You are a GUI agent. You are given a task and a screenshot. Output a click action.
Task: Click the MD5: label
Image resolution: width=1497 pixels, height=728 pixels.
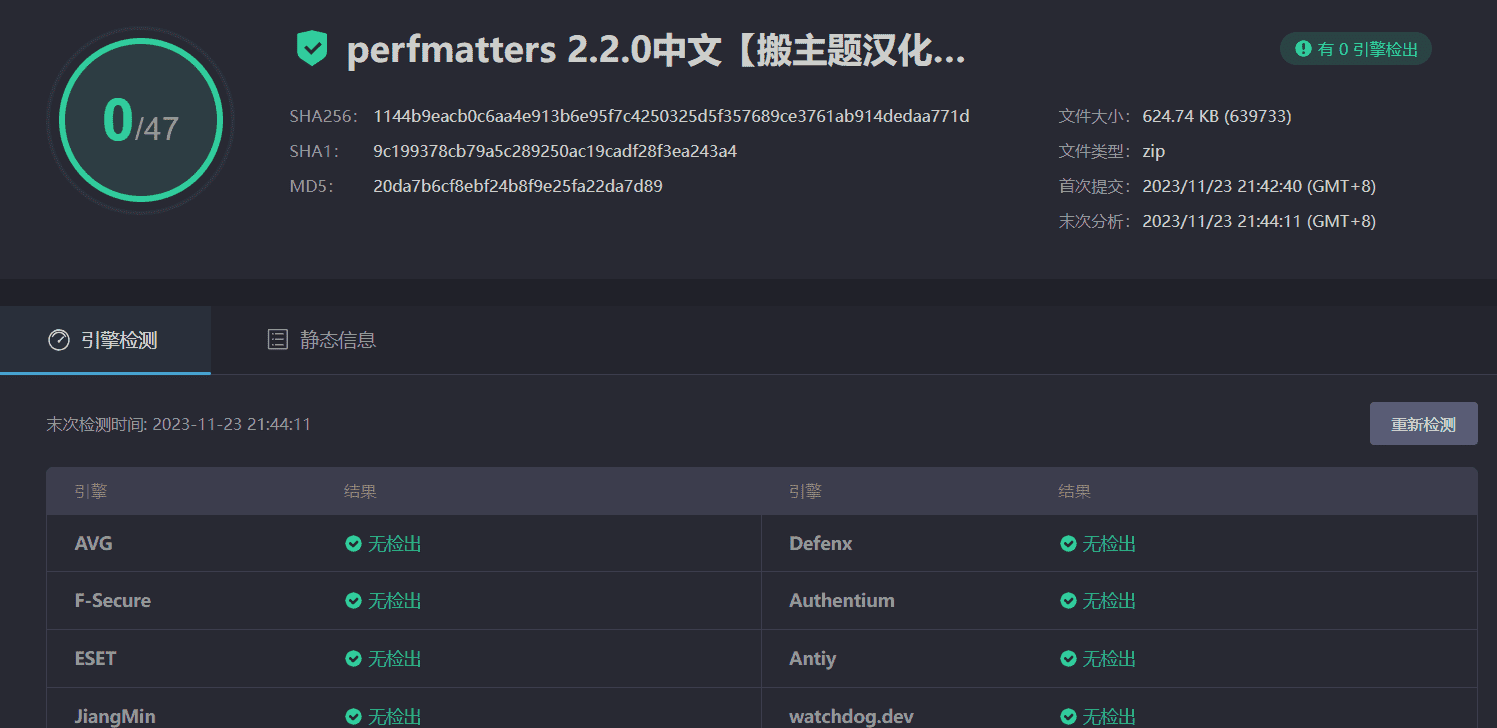pos(311,186)
